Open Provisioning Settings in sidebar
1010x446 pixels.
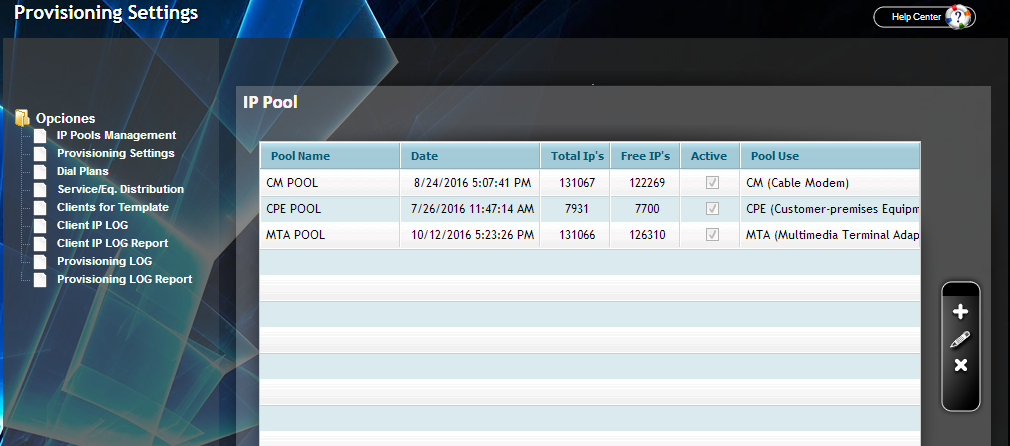(115, 154)
